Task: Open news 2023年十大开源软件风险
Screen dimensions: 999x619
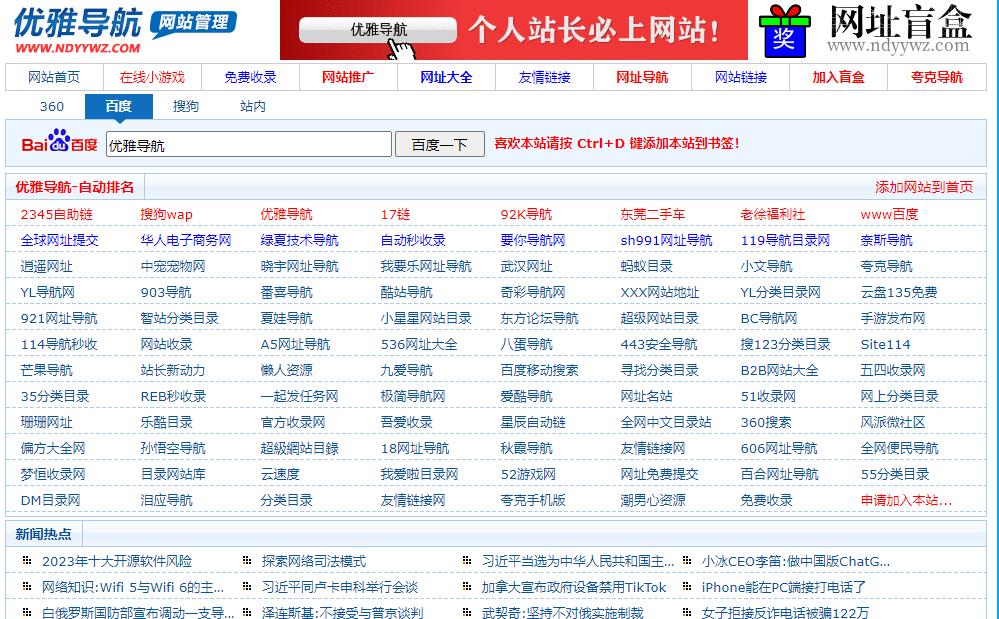Action: (x=117, y=561)
